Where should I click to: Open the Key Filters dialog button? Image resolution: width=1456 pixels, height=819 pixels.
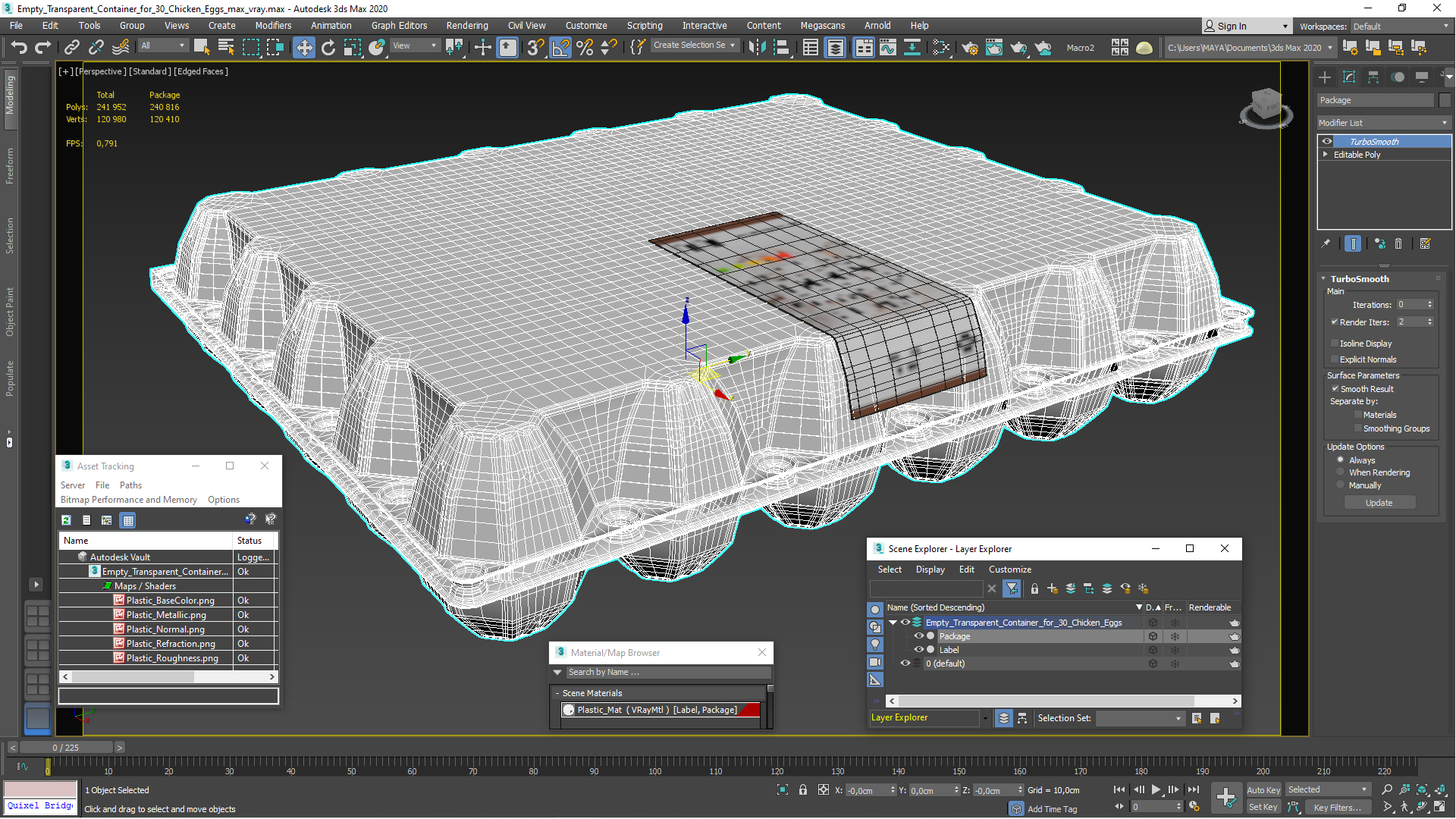point(1337,808)
